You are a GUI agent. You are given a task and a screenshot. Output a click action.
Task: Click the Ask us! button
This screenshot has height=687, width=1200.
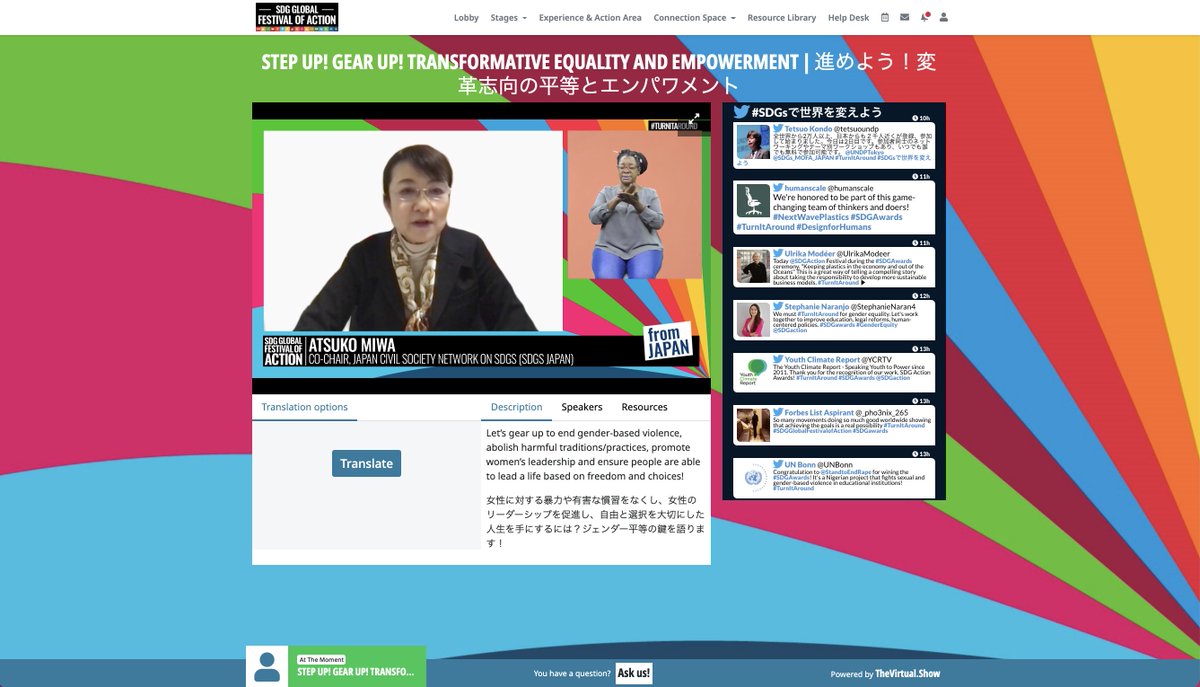634,673
